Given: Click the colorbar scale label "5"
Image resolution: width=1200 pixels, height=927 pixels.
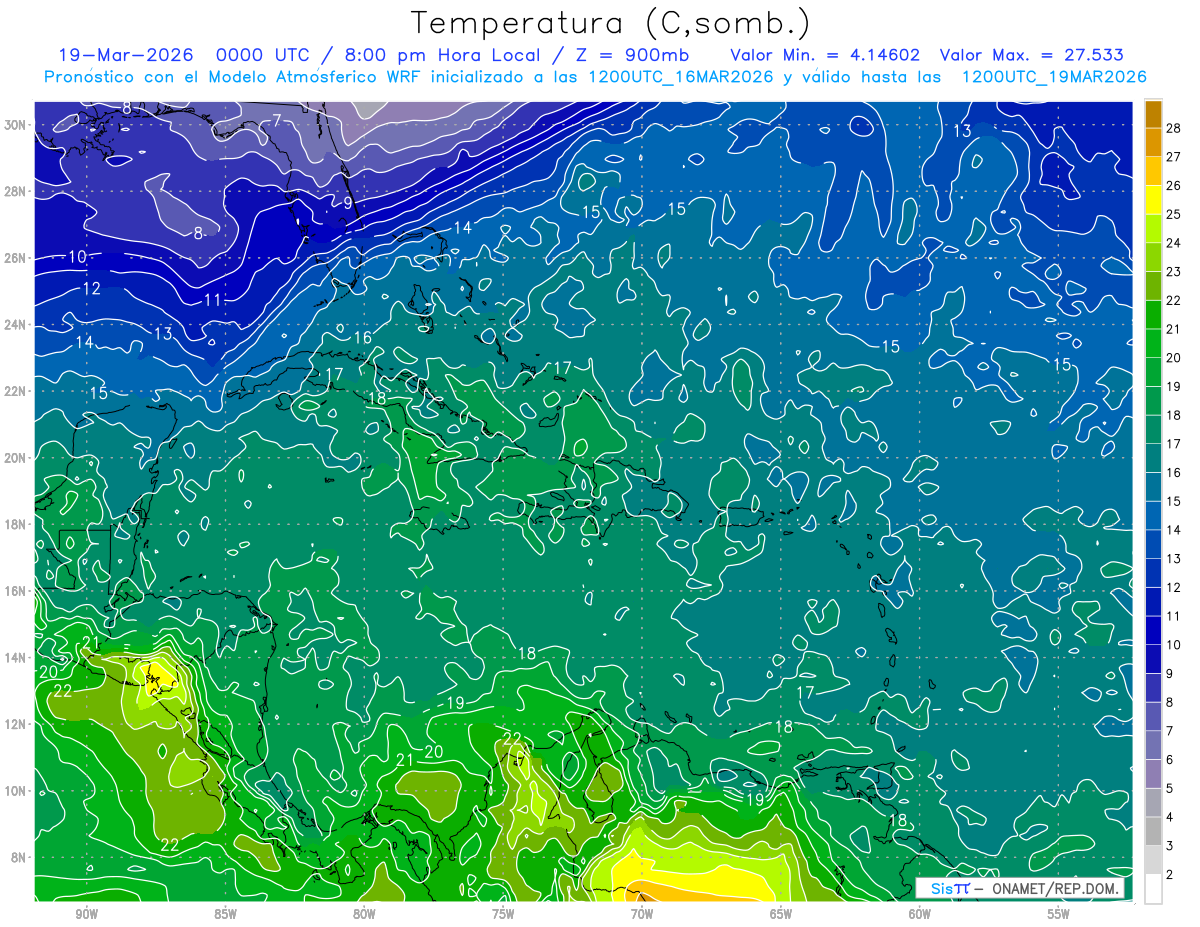Looking at the screenshot, I should point(1169,789).
